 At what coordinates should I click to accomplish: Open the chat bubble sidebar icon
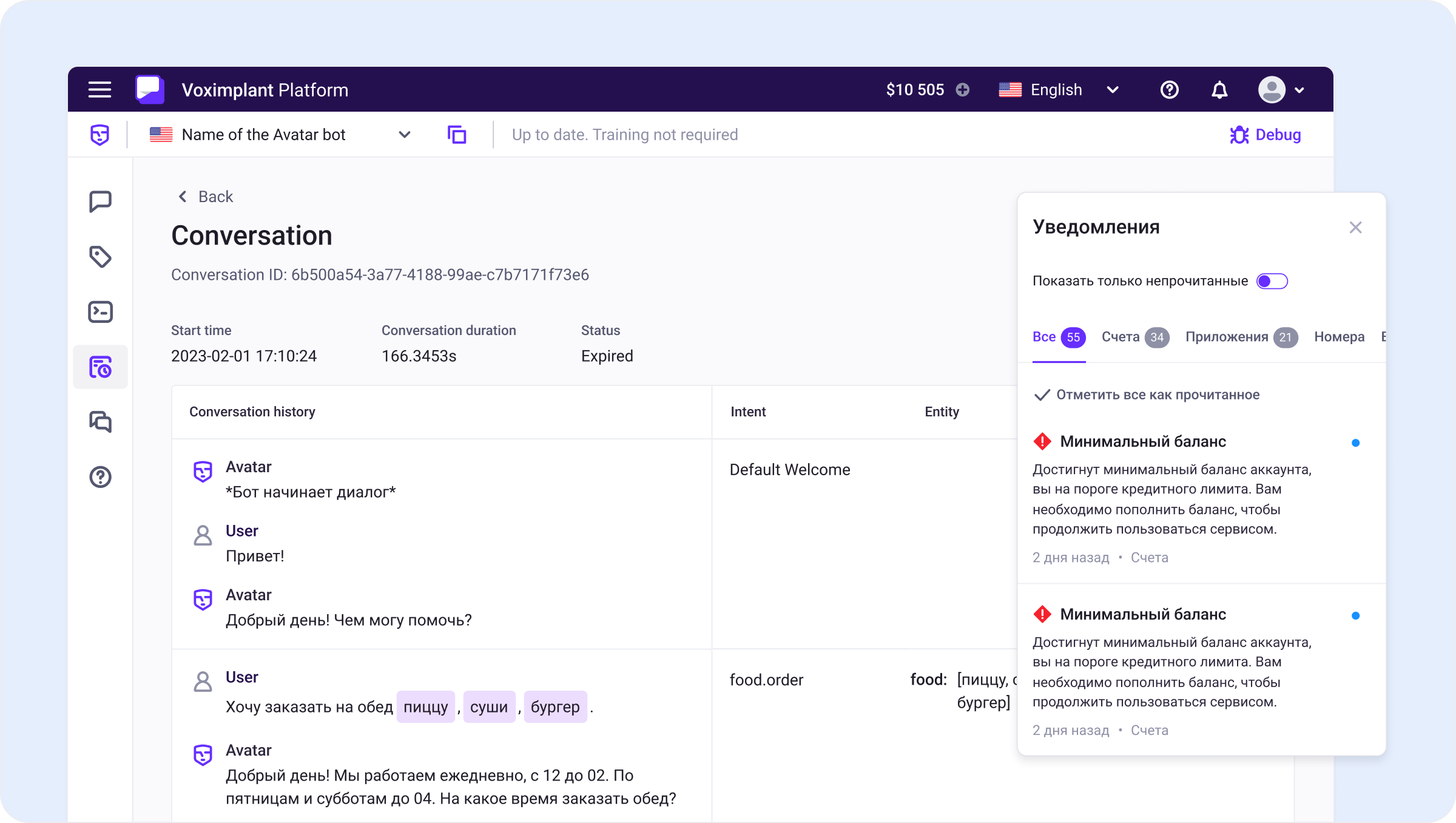coord(100,202)
